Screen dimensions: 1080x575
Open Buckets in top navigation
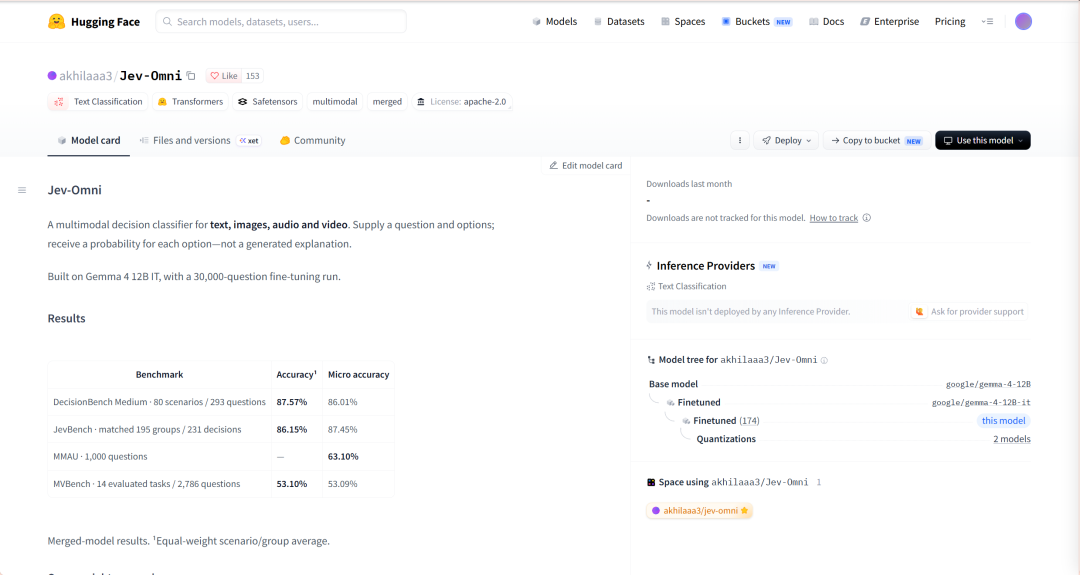pos(756,21)
